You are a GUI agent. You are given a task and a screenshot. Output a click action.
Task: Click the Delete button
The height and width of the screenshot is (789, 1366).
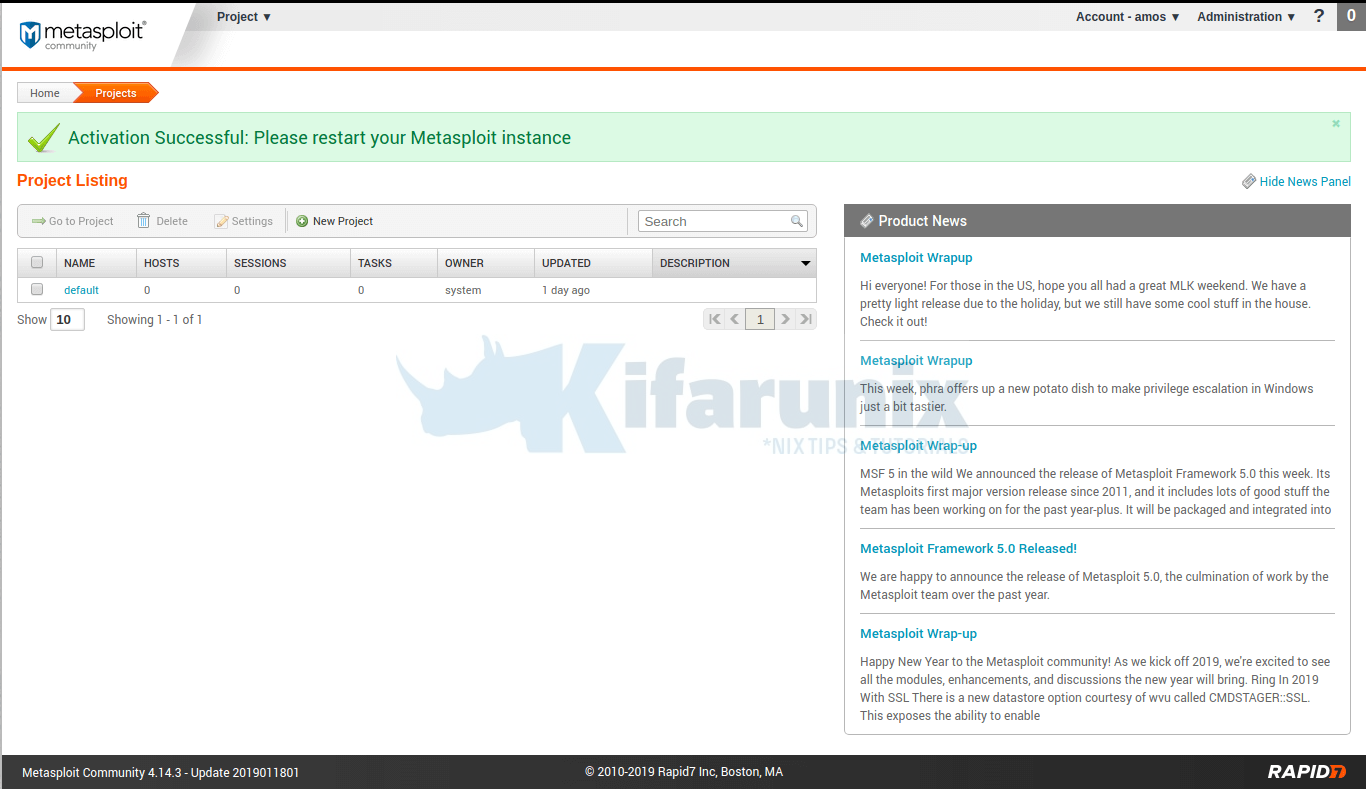click(x=162, y=221)
